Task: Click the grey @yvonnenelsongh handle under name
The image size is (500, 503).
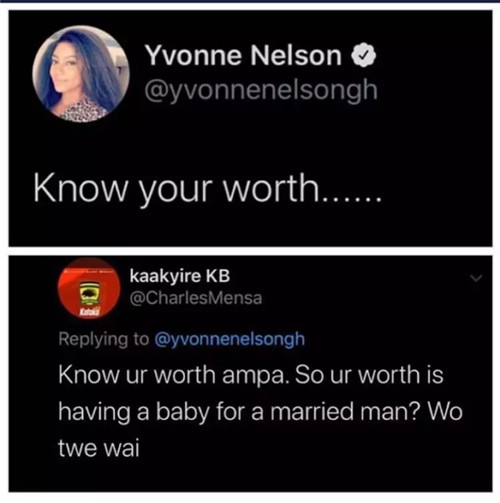Action: 261,90
